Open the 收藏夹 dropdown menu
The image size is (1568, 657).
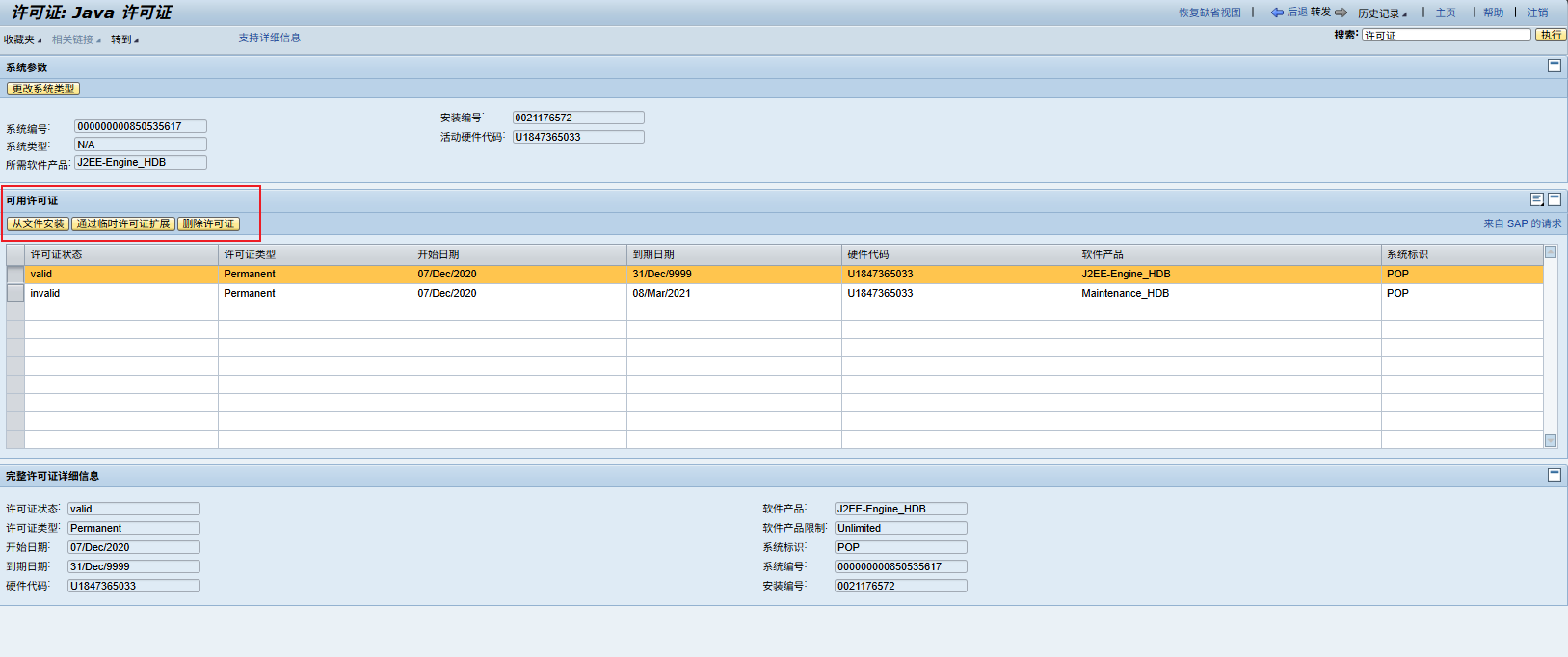coord(22,39)
